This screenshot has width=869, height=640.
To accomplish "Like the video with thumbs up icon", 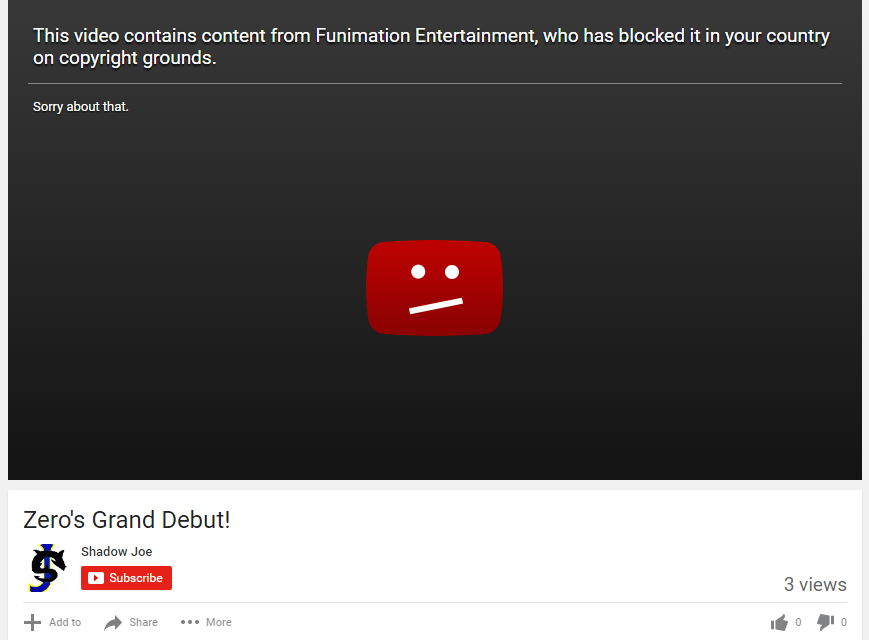I will pyautogui.click(x=779, y=623).
